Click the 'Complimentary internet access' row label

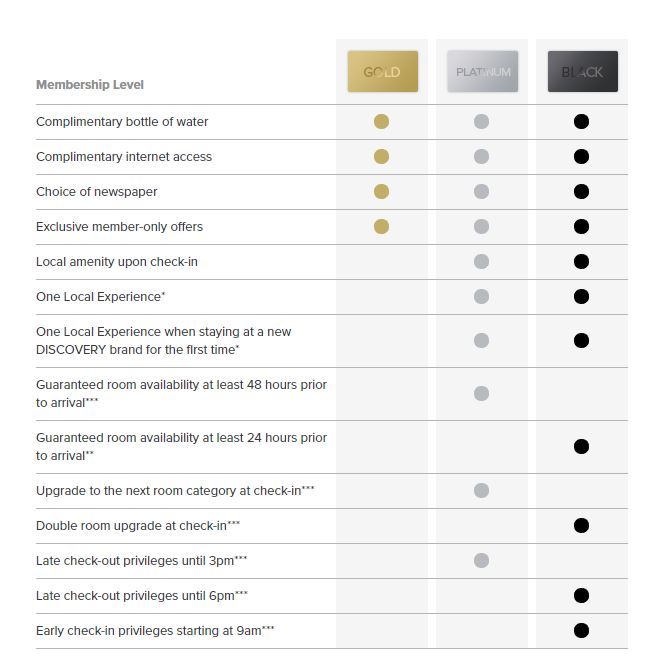tap(124, 157)
